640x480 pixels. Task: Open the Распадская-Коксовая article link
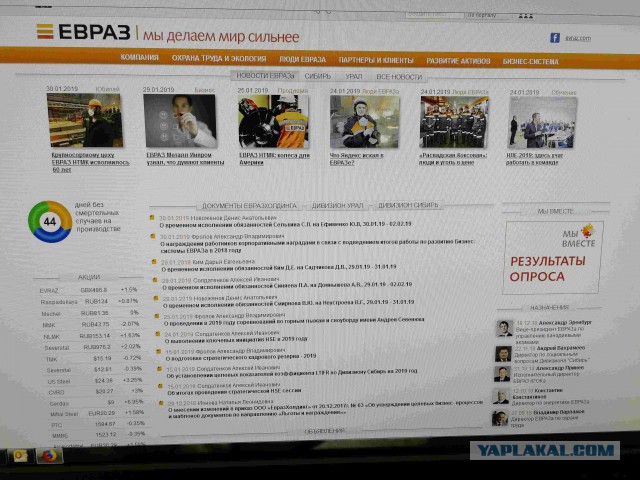coord(453,159)
